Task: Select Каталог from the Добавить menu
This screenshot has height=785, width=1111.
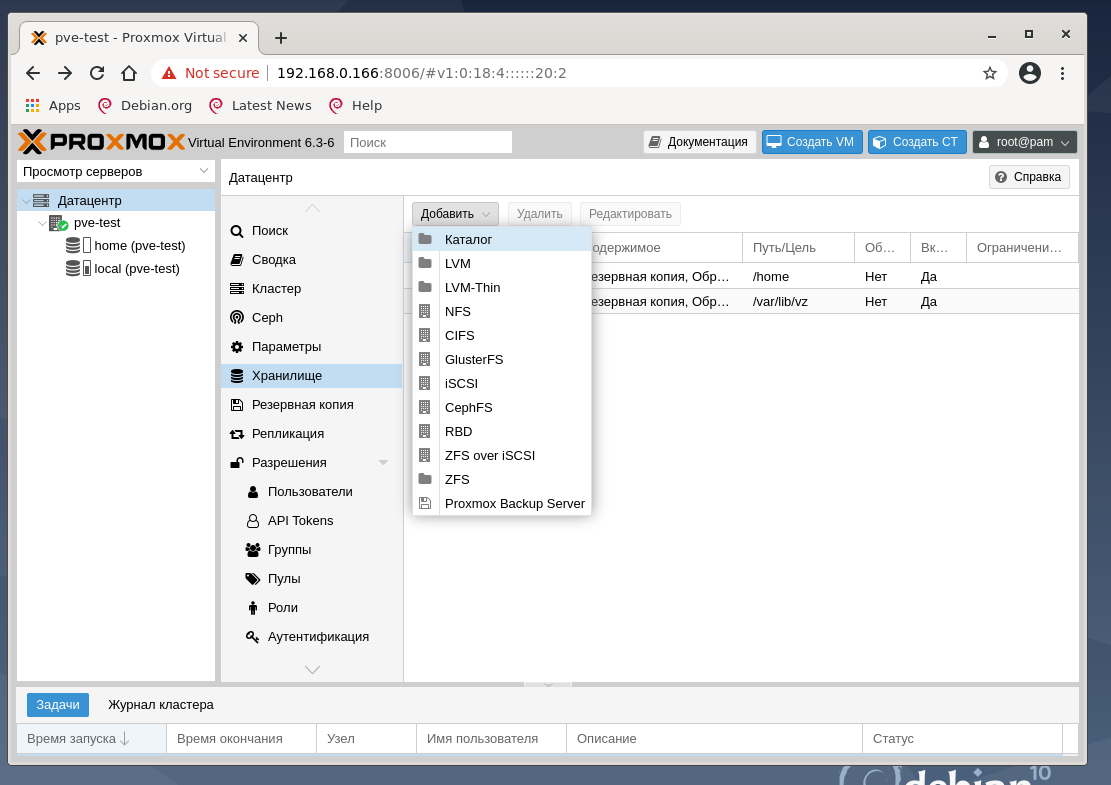Action: coord(502,239)
